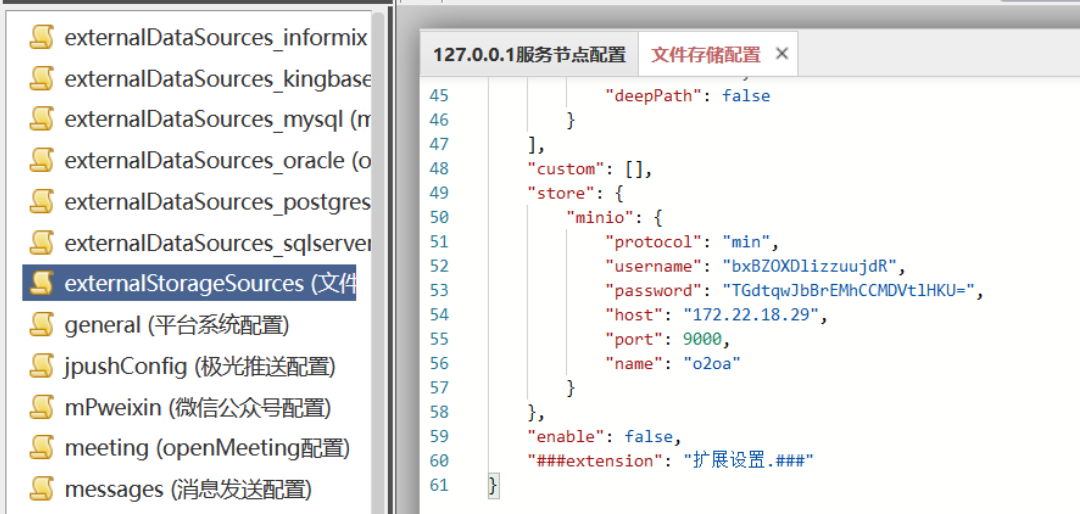Click the config list vertical scrollbar
This screenshot has width=1080, height=514.
point(379,262)
